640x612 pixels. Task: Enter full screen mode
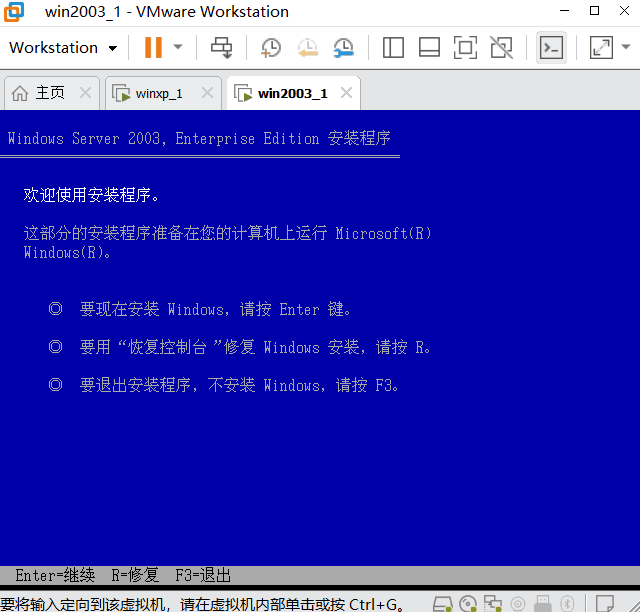tap(465, 47)
